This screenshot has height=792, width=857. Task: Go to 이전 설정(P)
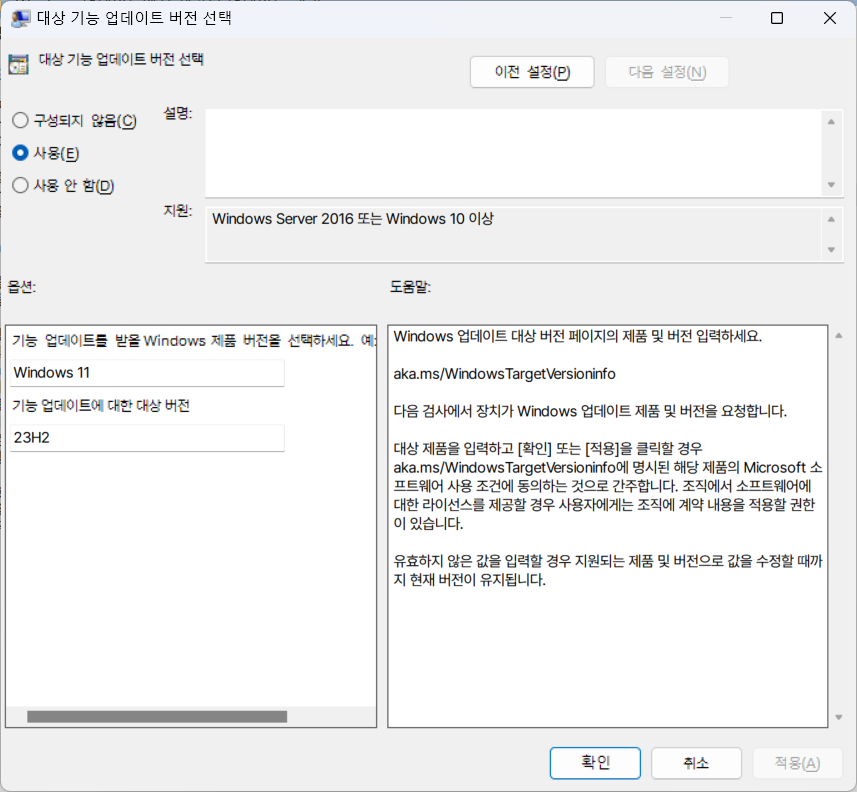click(x=532, y=72)
